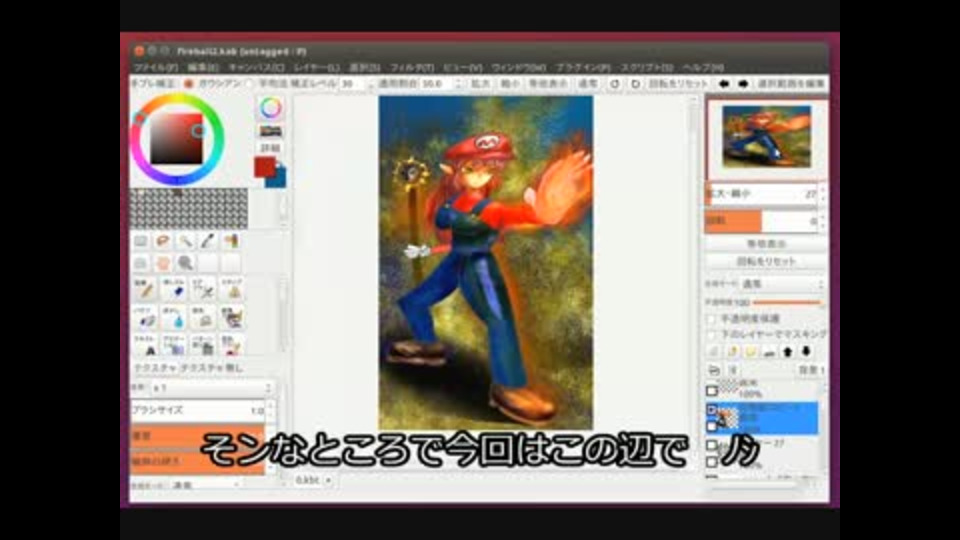960x540 pixels.
Task: Click the 回転 value stepper arrows
Action: [822, 221]
